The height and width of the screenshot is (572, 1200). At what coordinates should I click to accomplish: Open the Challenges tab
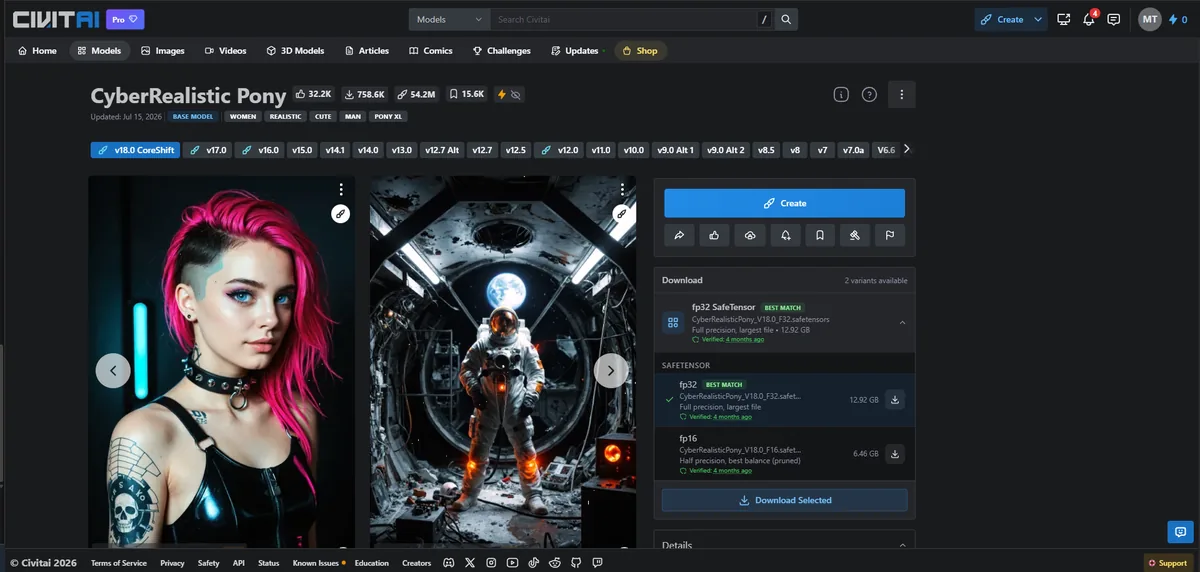(502, 50)
